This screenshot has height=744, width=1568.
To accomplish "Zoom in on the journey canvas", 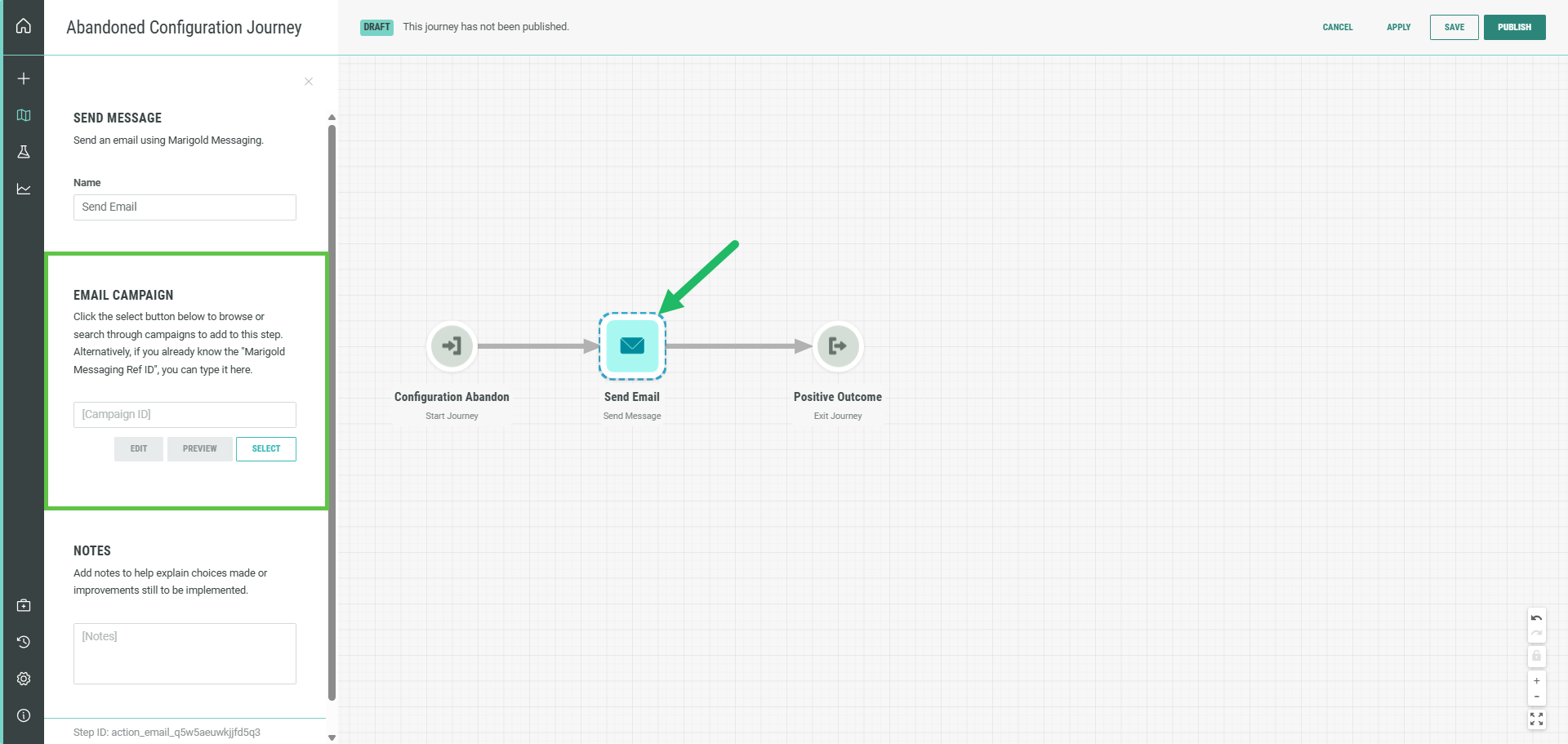I will coord(1536,680).
